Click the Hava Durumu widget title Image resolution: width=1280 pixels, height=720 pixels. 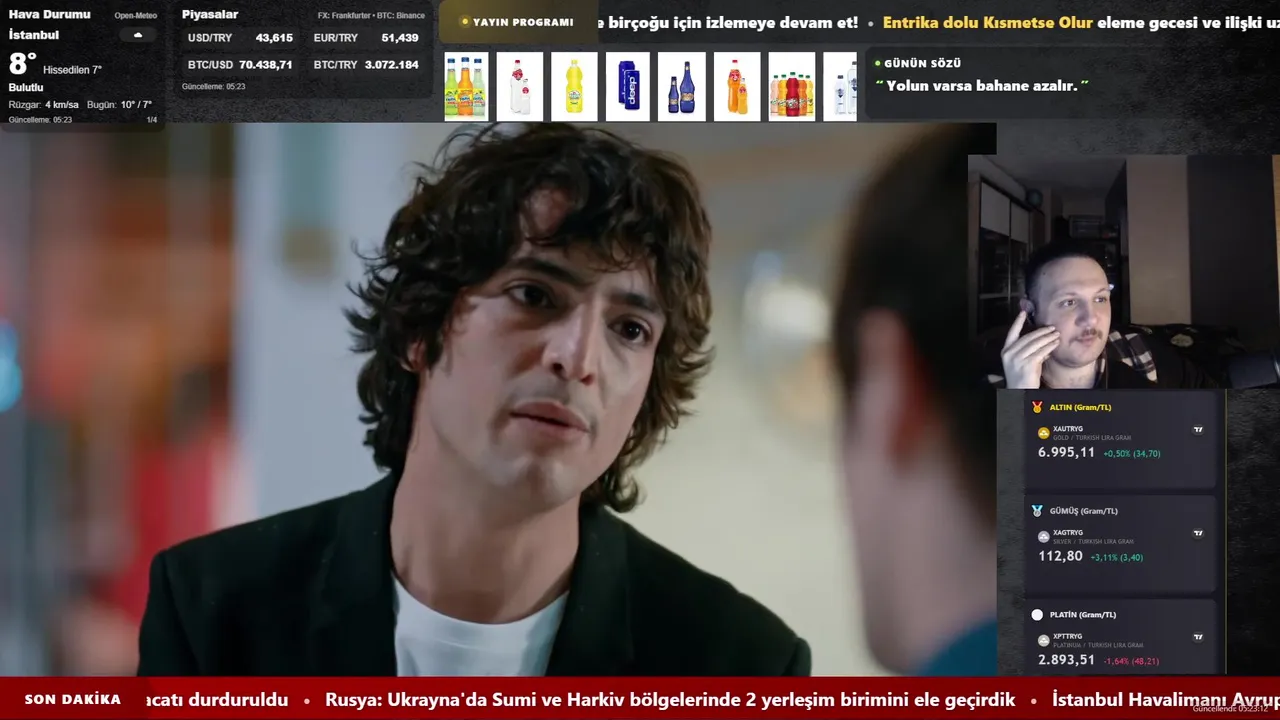[49, 14]
